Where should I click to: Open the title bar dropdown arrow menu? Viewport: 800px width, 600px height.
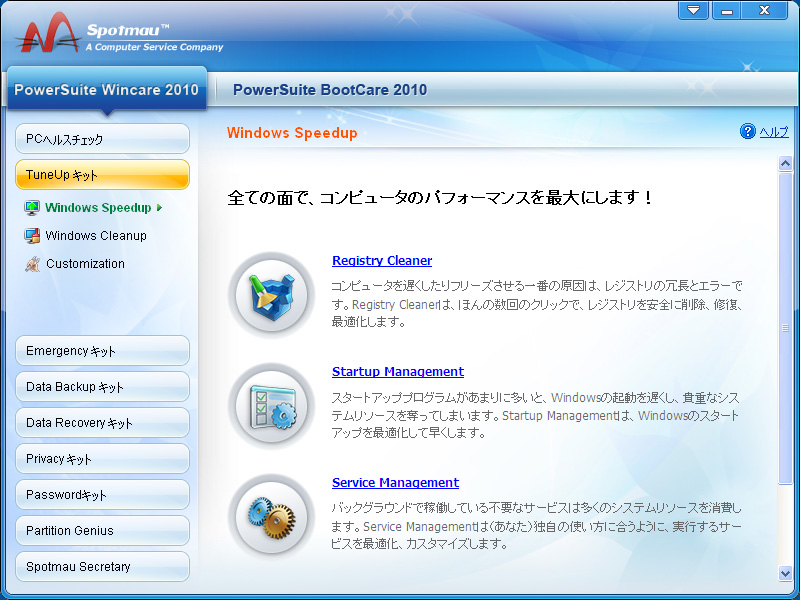tap(693, 10)
